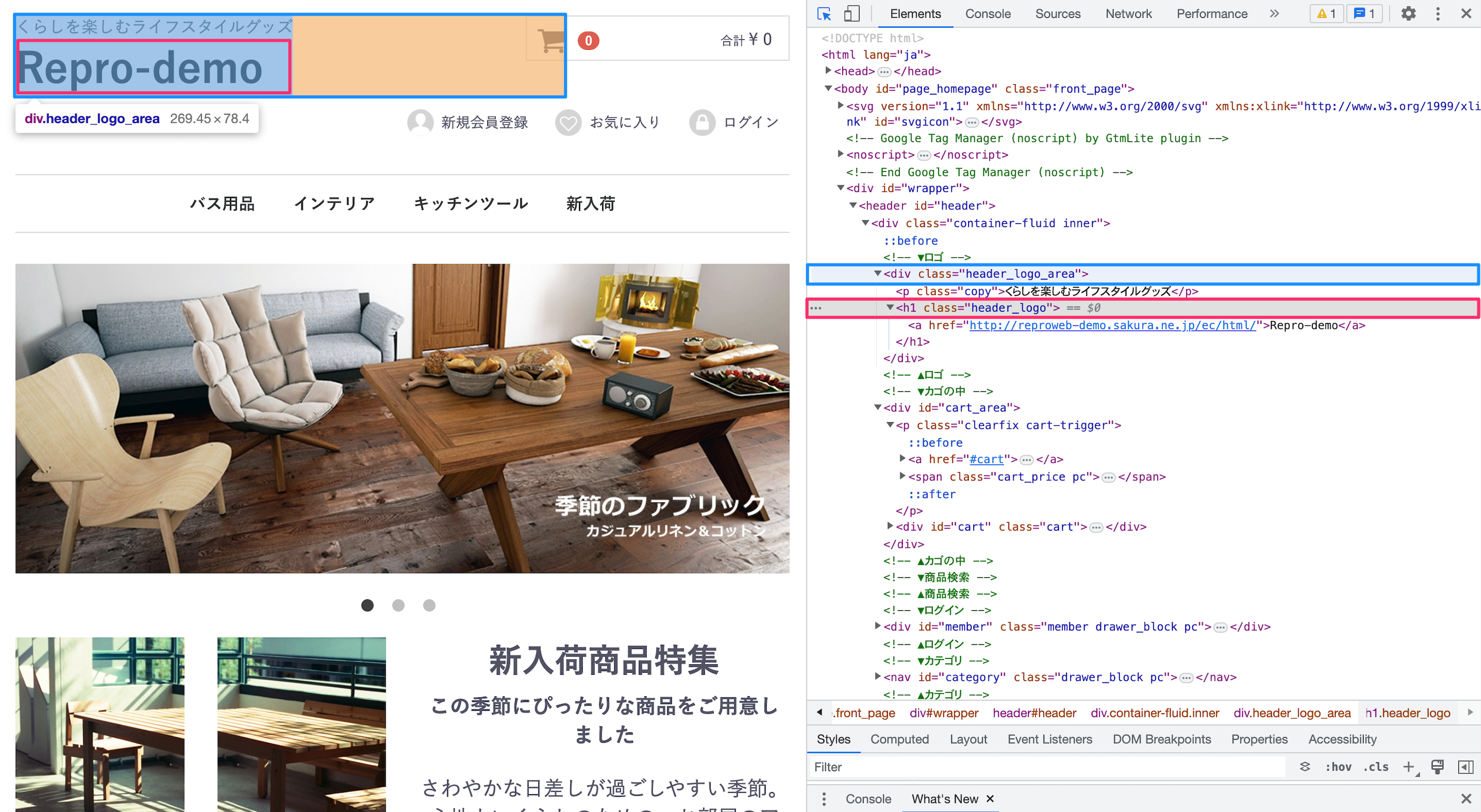Close the bottom drawer
Viewport: 1481px width, 812px height.
[x=1466, y=799]
